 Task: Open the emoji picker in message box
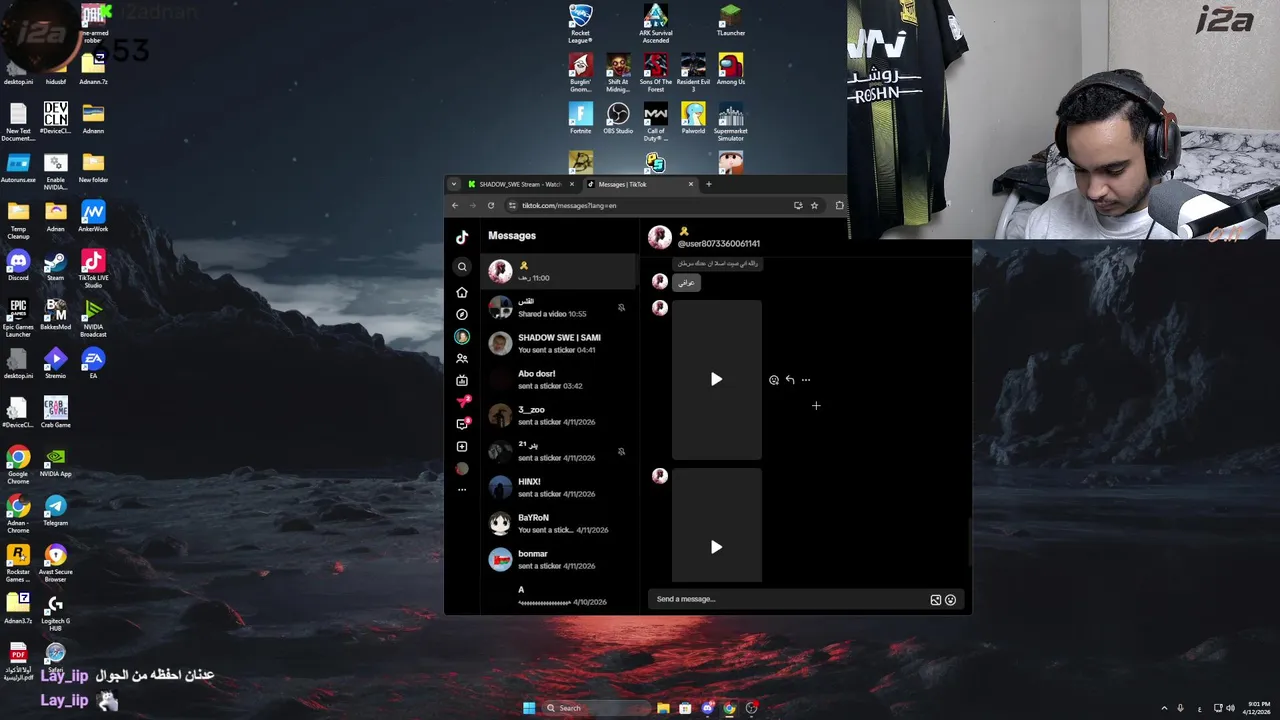951,600
